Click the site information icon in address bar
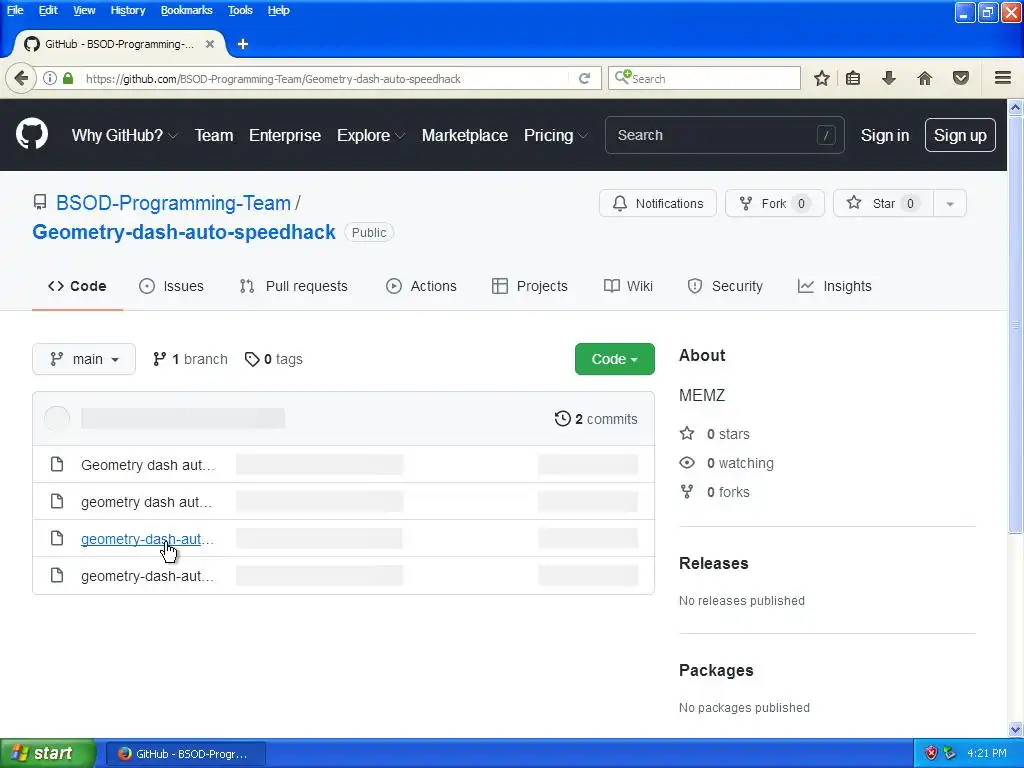The image size is (1024, 768). click(x=50, y=78)
